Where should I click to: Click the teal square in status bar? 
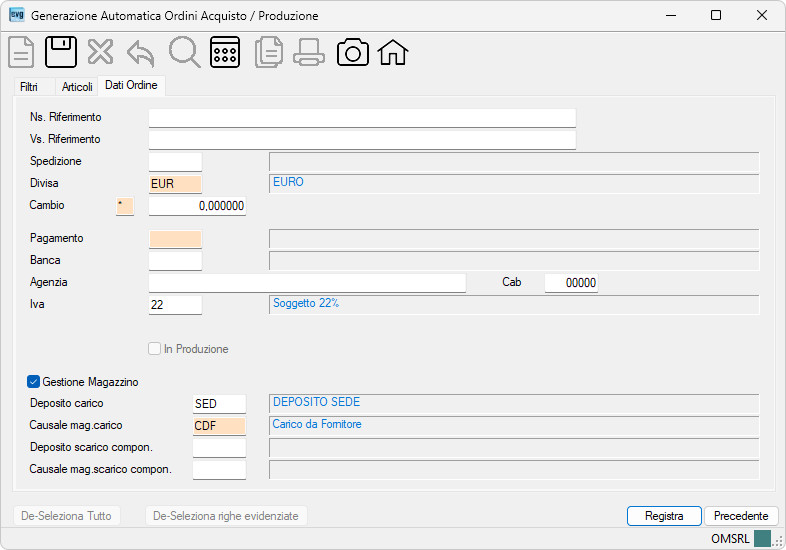coord(762,539)
